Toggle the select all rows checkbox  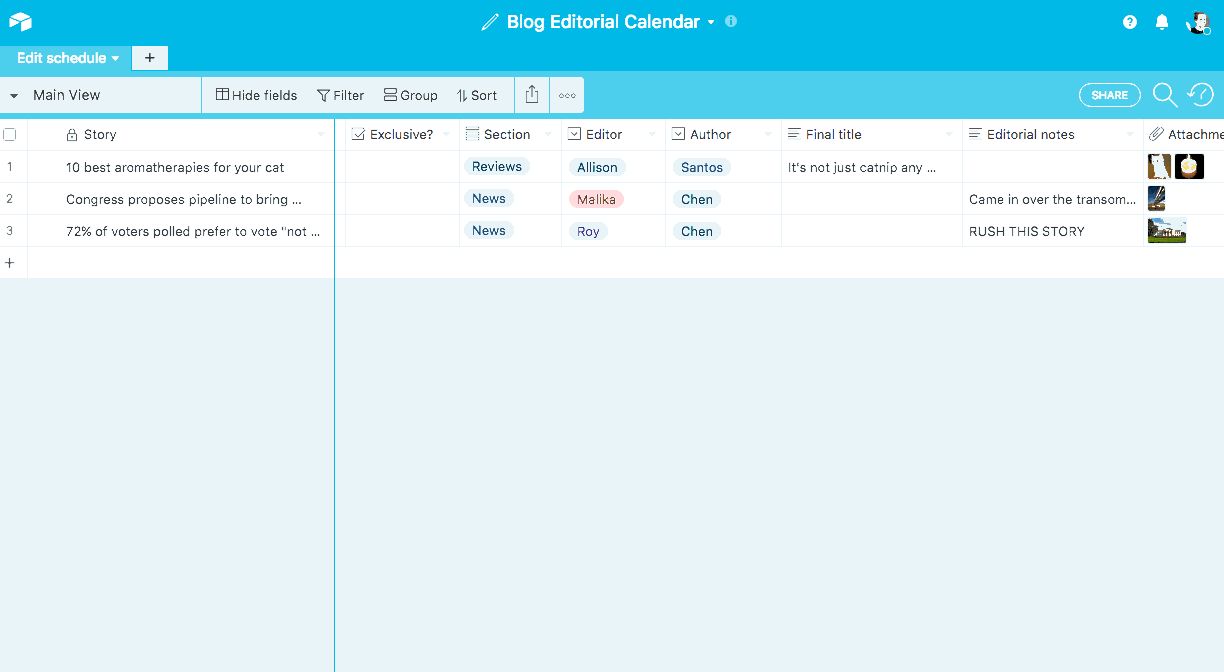(10, 134)
